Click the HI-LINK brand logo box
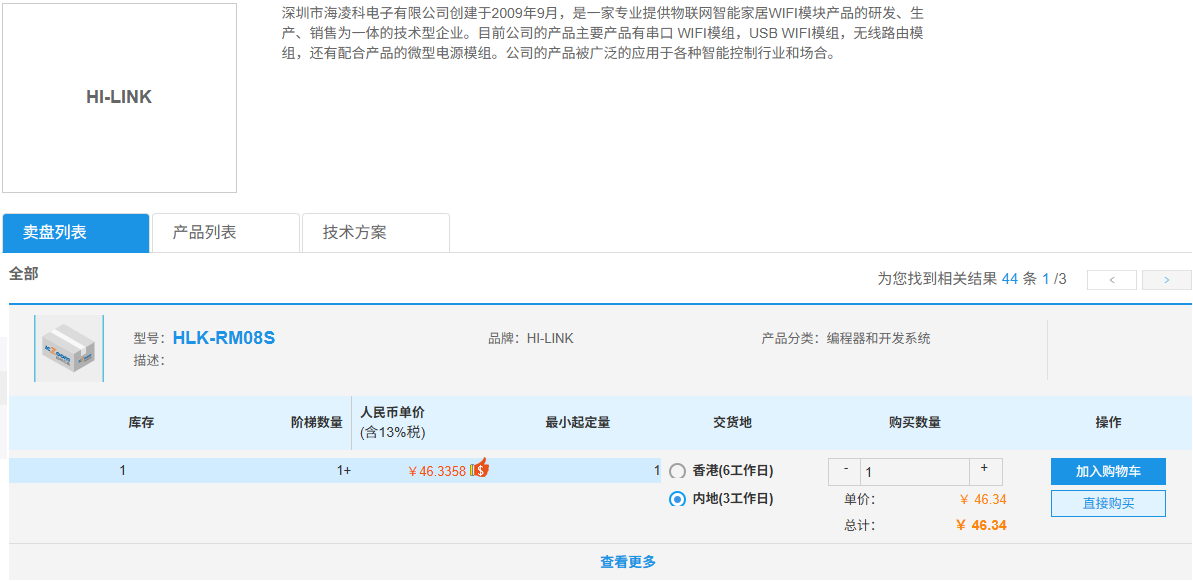 coord(119,97)
